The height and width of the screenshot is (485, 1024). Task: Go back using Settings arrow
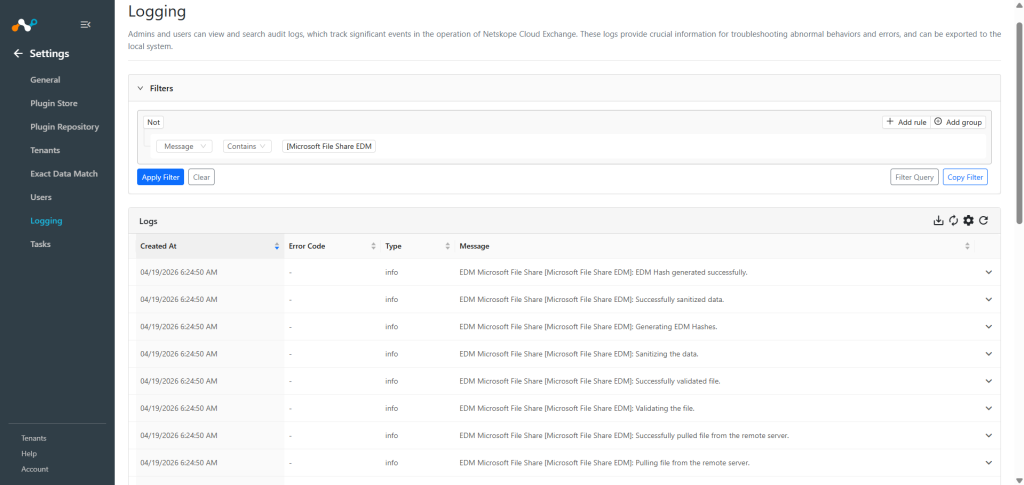[18, 54]
